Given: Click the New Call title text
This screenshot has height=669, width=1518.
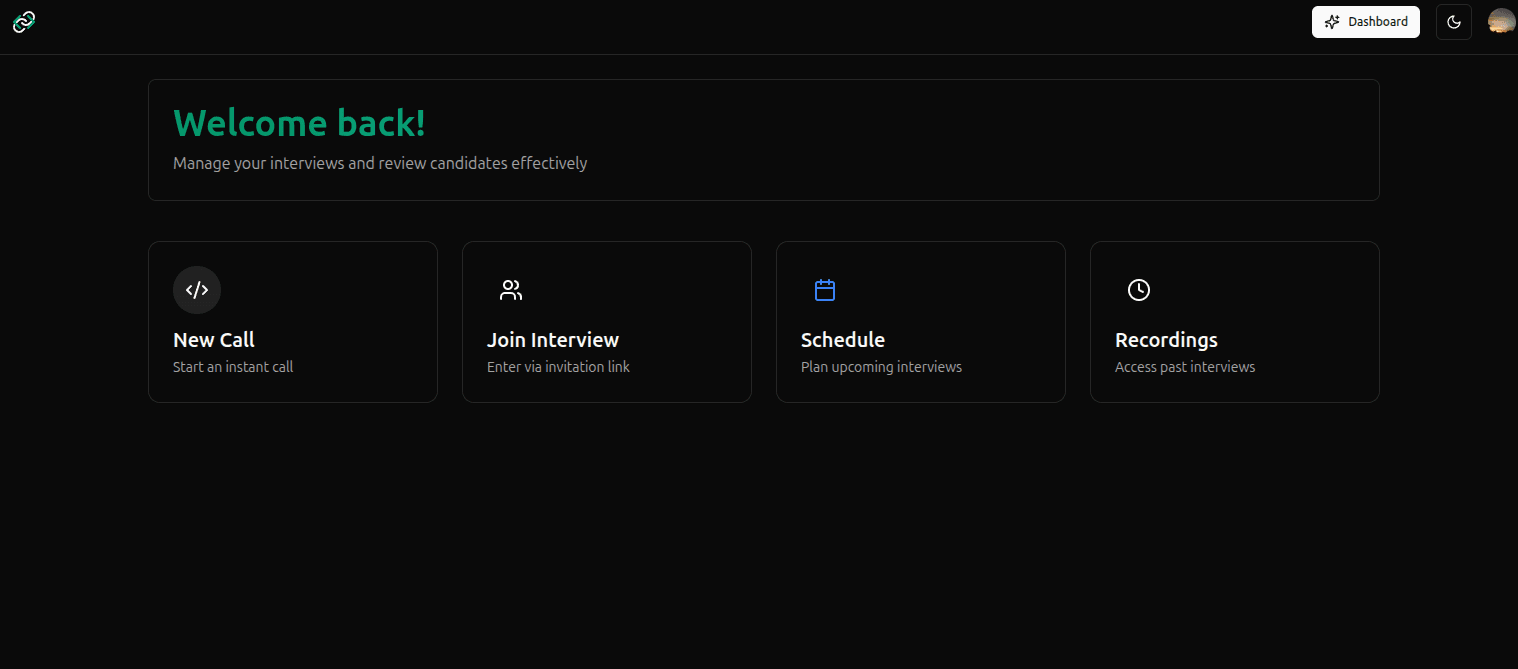Looking at the screenshot, I should 213,340.
